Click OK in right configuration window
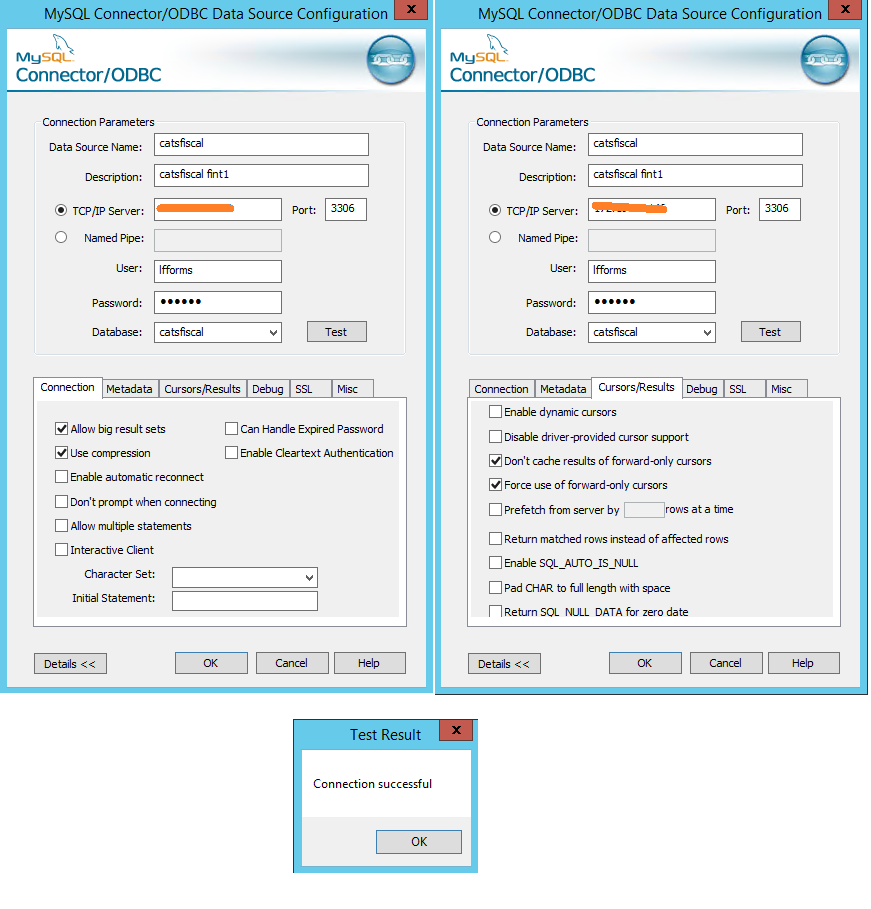 point(645,663)
